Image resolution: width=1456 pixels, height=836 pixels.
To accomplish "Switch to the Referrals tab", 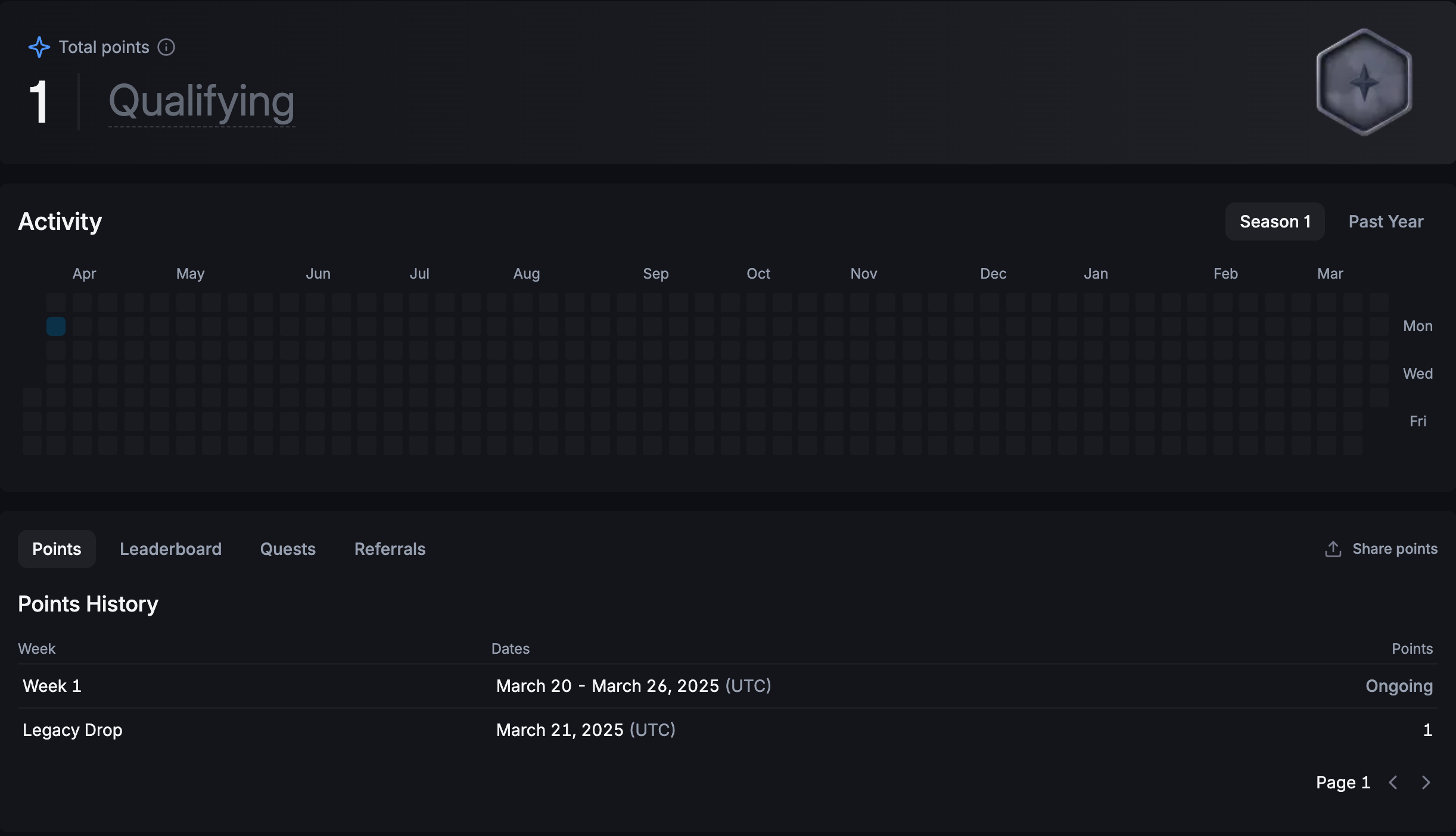I will click(x=390, y=549).
